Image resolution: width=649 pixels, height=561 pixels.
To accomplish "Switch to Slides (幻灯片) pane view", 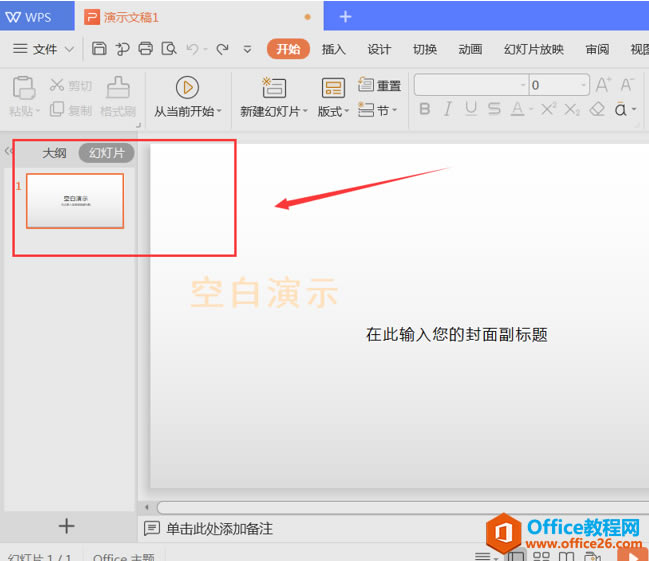I will click(107, 153).
